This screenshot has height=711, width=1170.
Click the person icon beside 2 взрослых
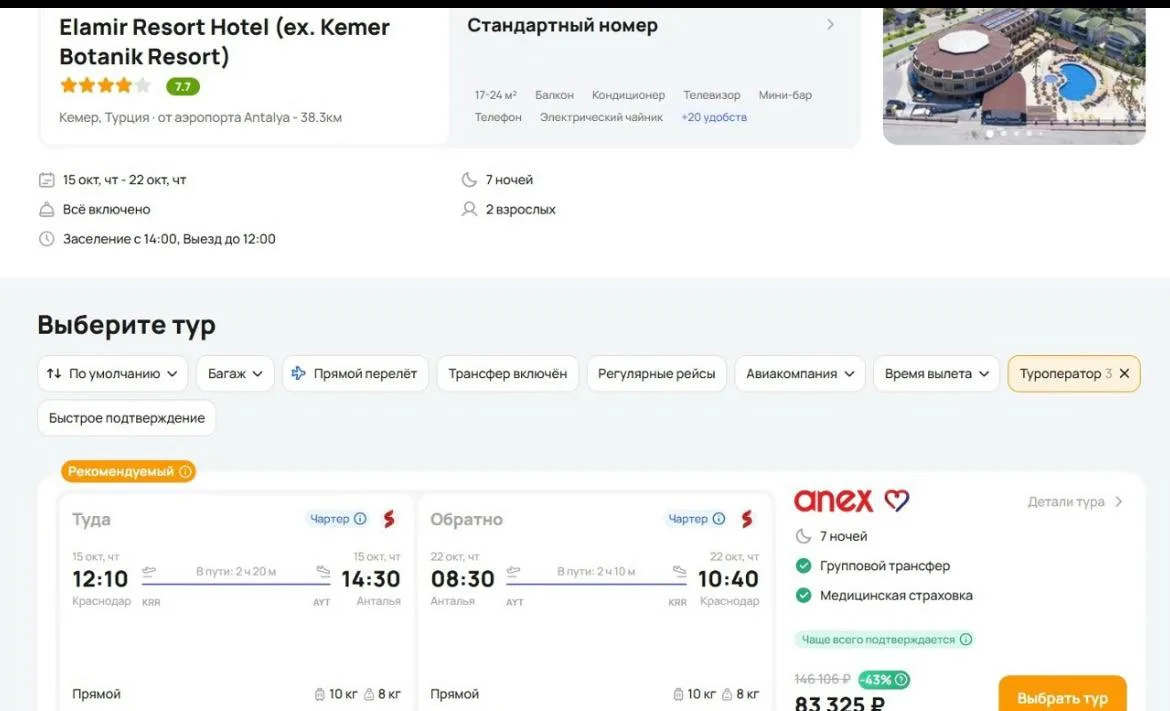pyautogui.click(x=469, y=210)
